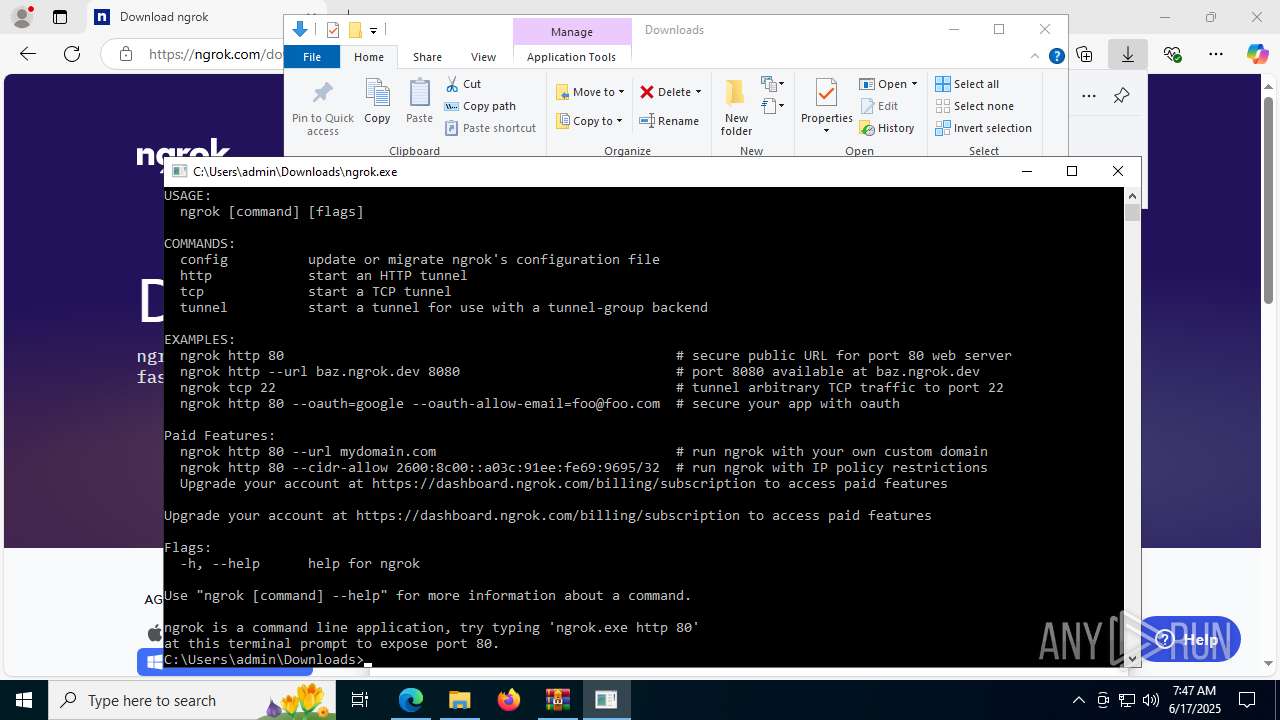Collapse the File Explorer ribbon chevron
Image resolution: width=1280 pixels, height=720 pixels.
click(x=1035, y=57)
